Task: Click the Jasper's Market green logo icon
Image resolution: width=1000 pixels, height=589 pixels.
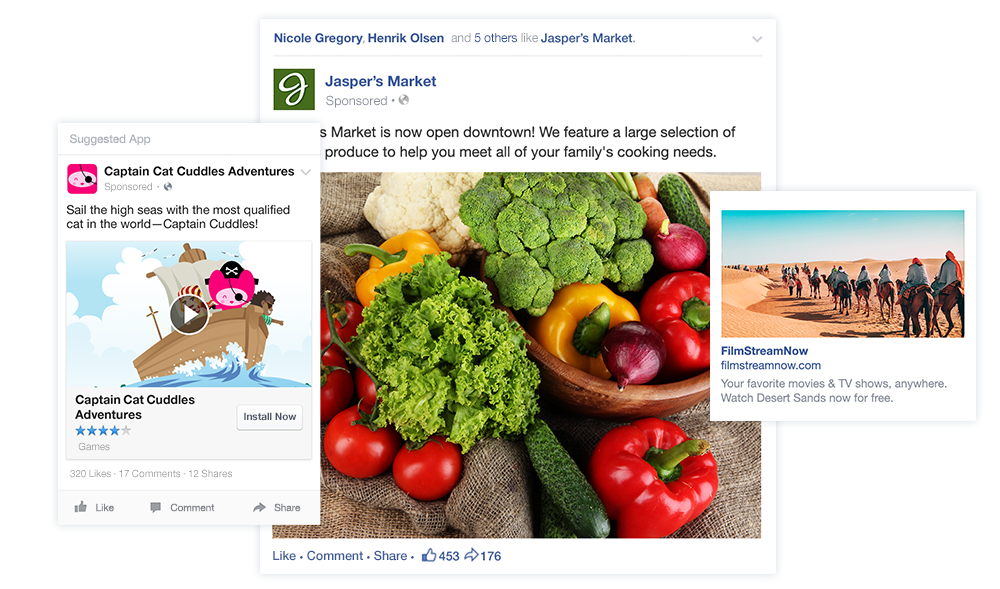Action: pyautogui.click(x=294, y=89)
